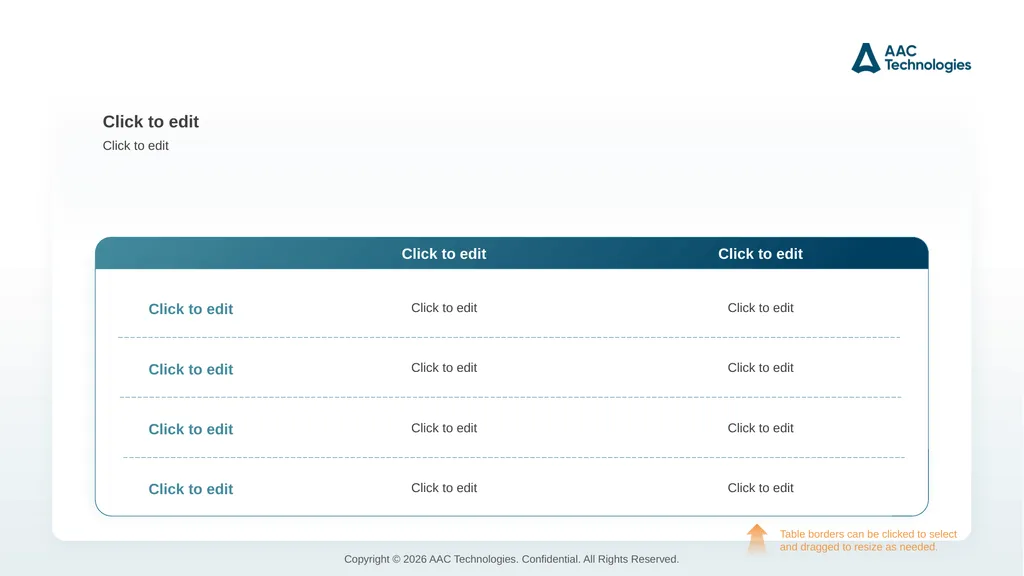
Task: Select the orange 'Table borders can be clicked' note
Action: (x=868, y=541)
